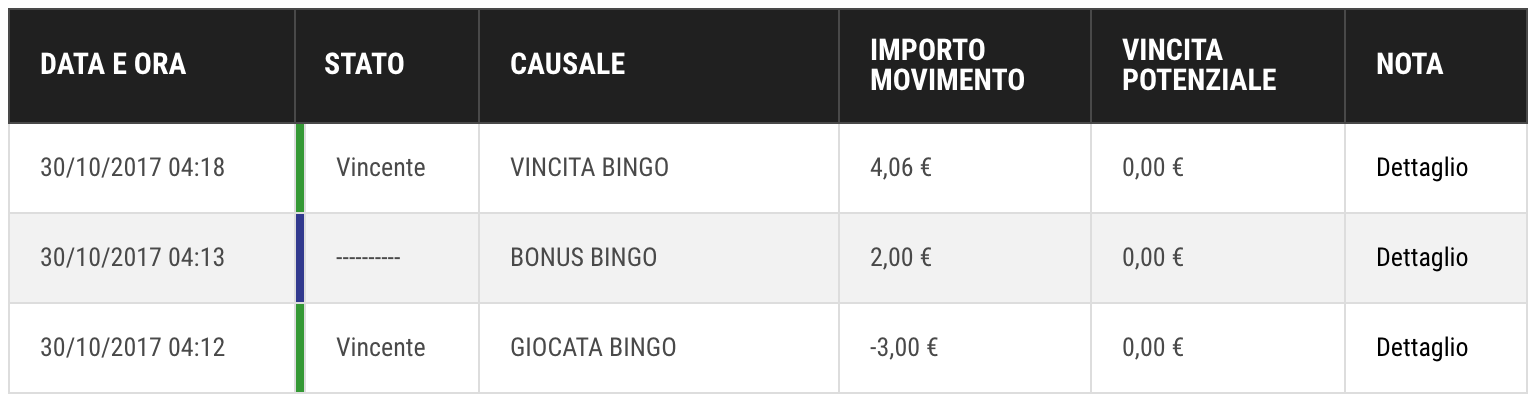The width and height of the screenshot is (1536, 394).
Task: Select the 30/10/2017 04:12 date cell
Action: 132,348
